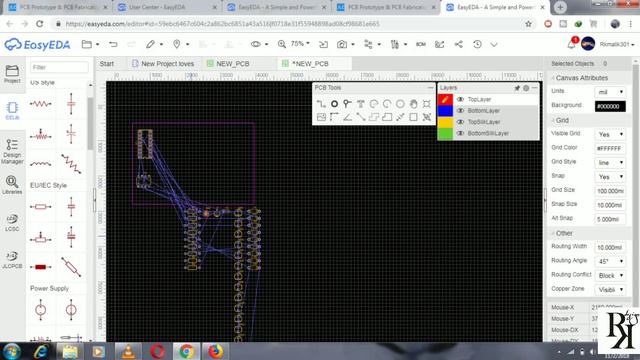This screenshot has width=640, height=360.
Task: Open the JLCPCB panel
Action: [12, 260]
